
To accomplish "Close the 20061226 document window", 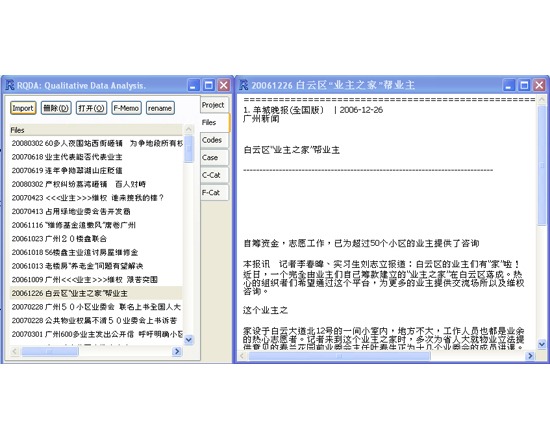I will pos(539,85).
